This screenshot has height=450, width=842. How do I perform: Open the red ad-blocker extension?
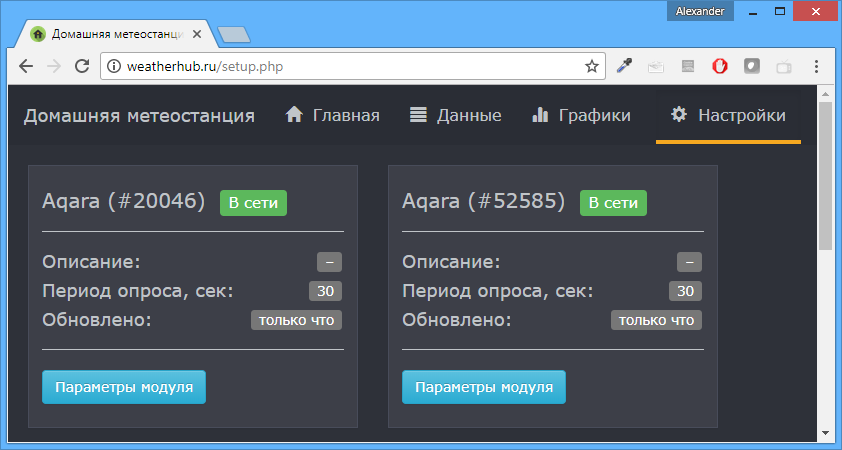720,66
